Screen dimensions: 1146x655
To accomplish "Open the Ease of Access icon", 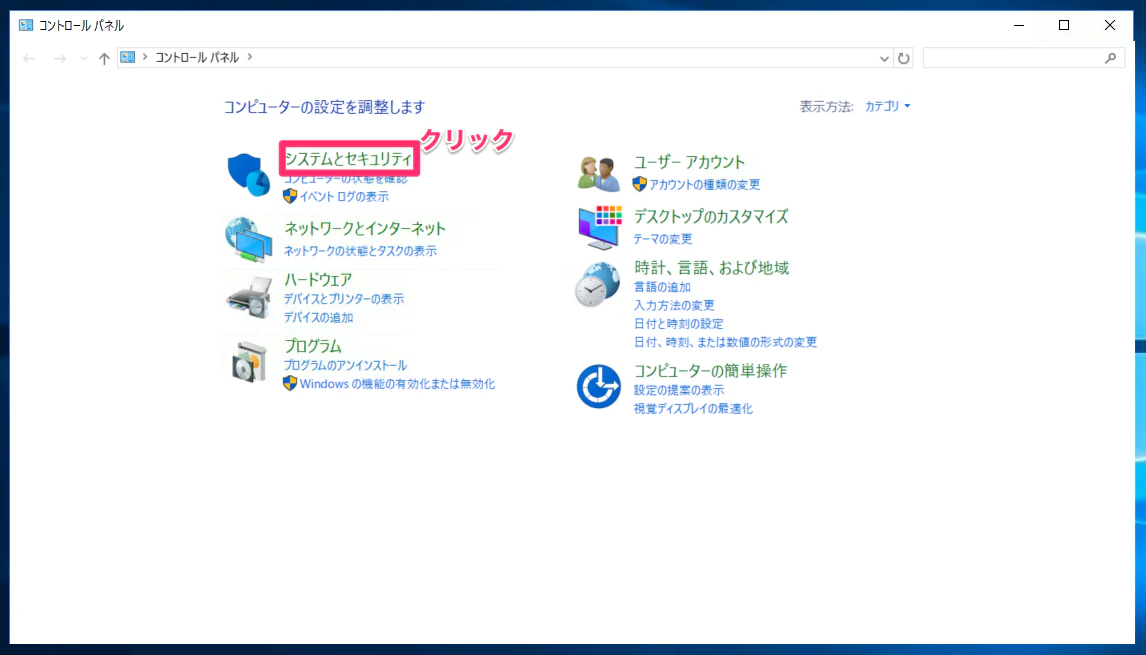I will (599, 386).
